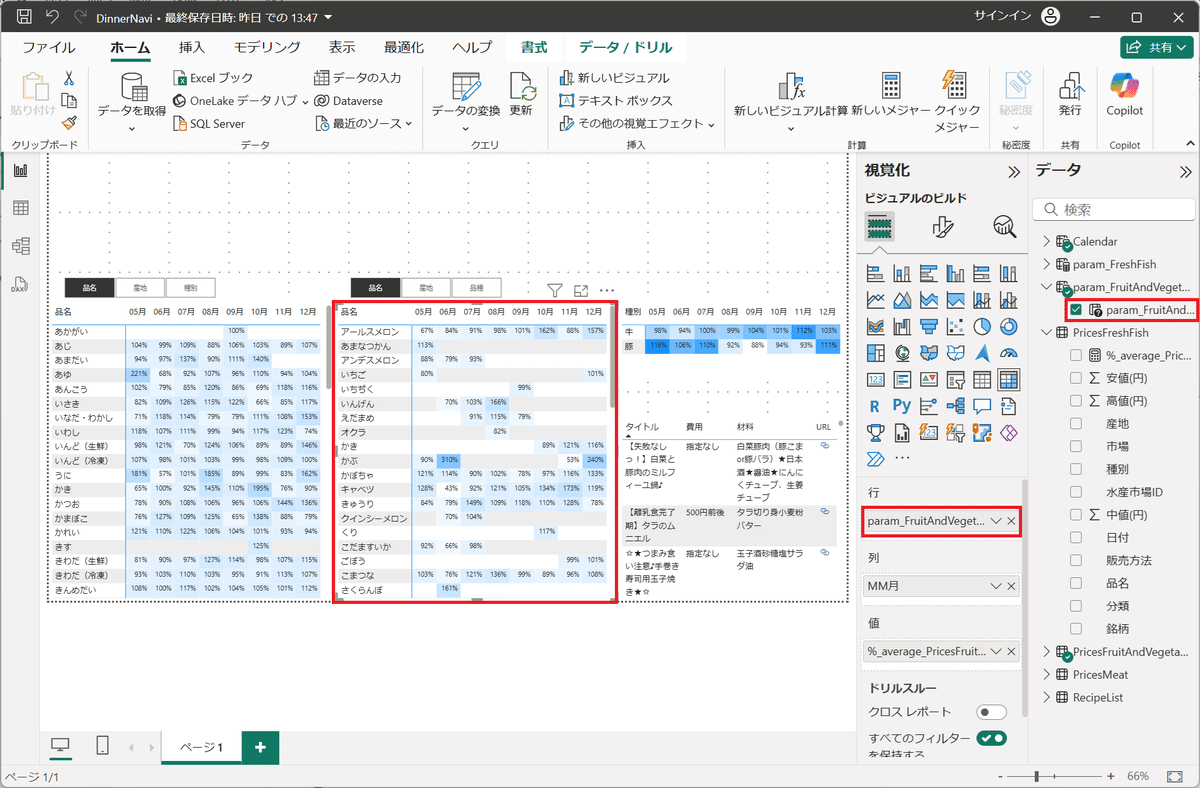Image resolution: width=1200 pixels, height=788 pixels.
Task: Click the focus mode icon on the matrix
Action: [581, 290]
